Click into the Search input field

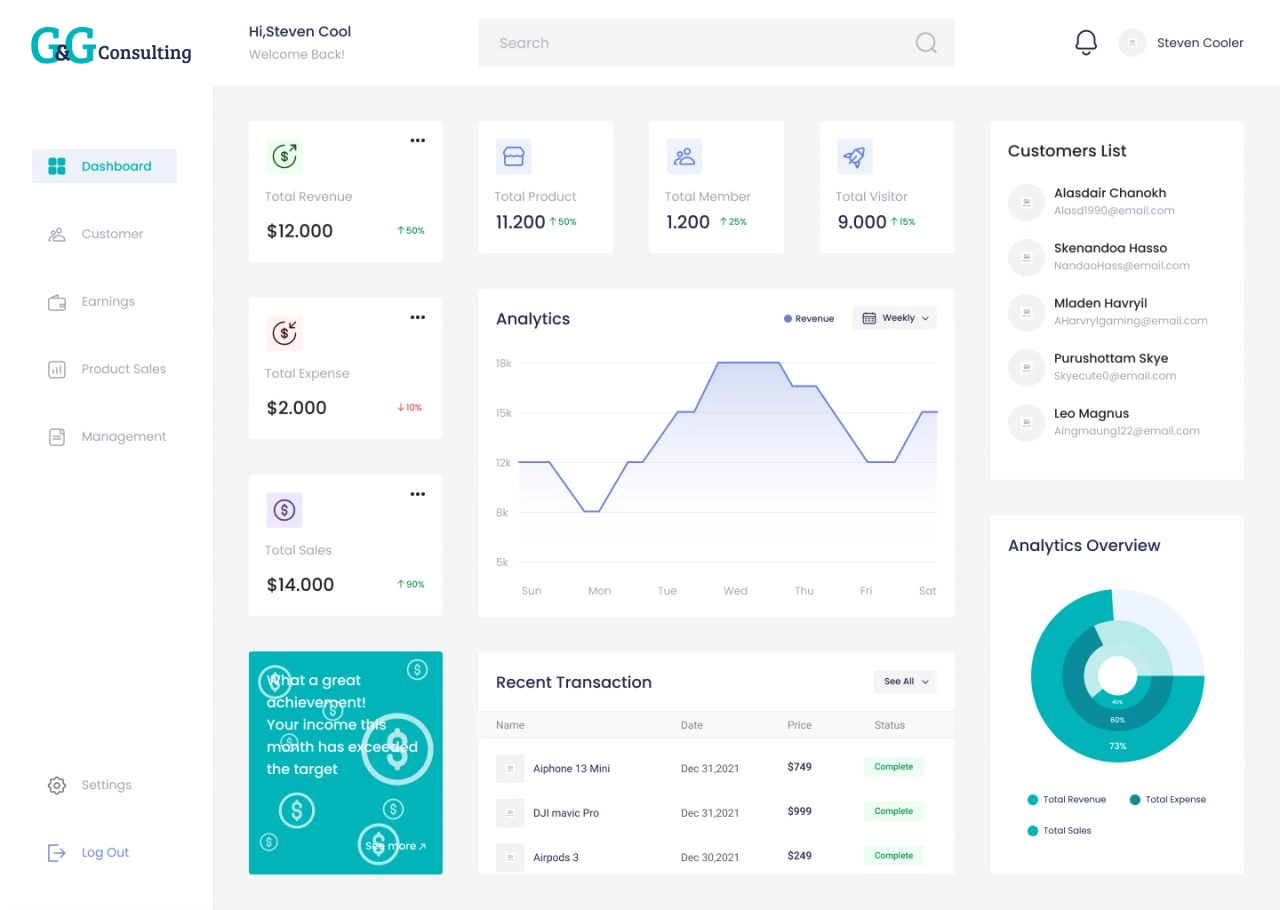point(716,43)
